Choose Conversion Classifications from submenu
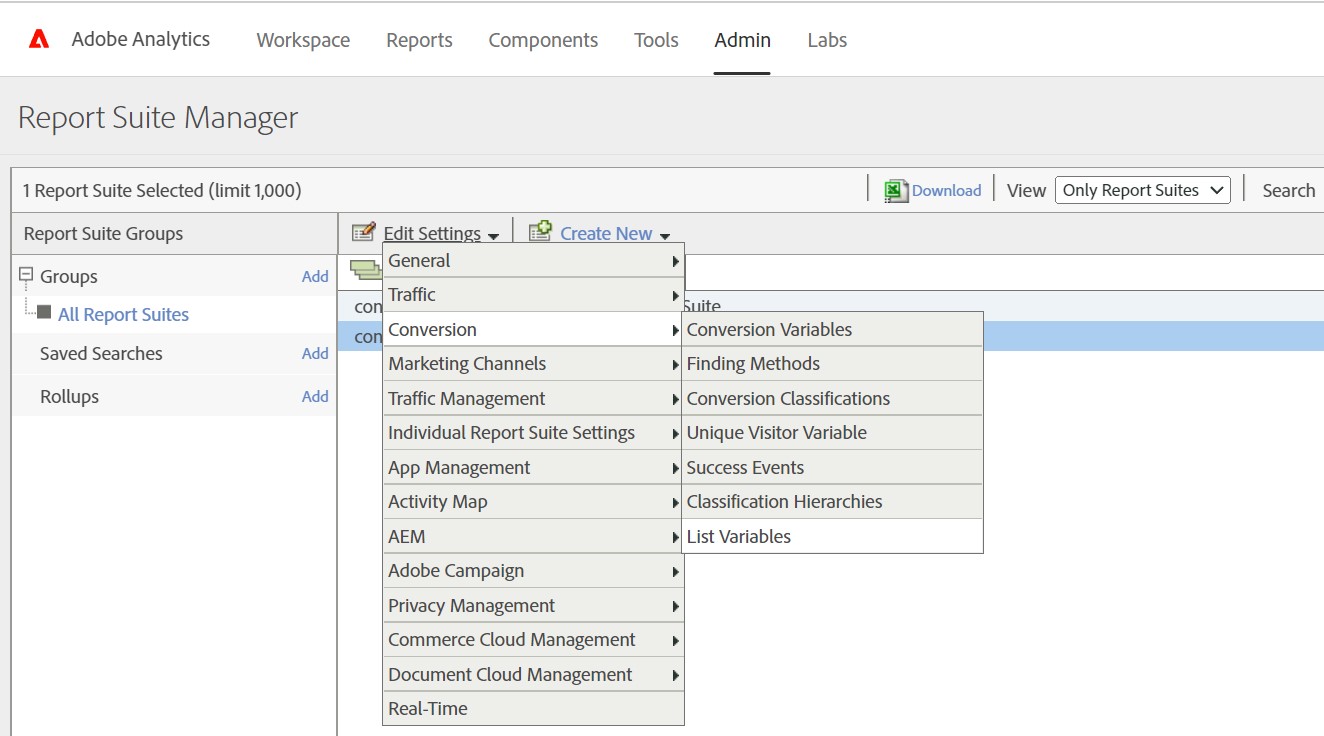 [832, 398]
